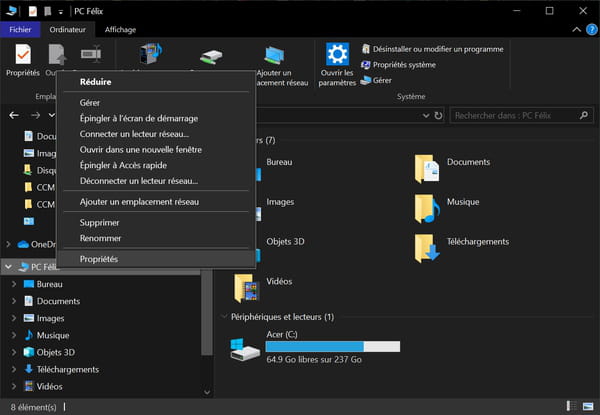The image size is (600, 415).
Task: Click the media server icon in ribbon
Action: (151, 54)
